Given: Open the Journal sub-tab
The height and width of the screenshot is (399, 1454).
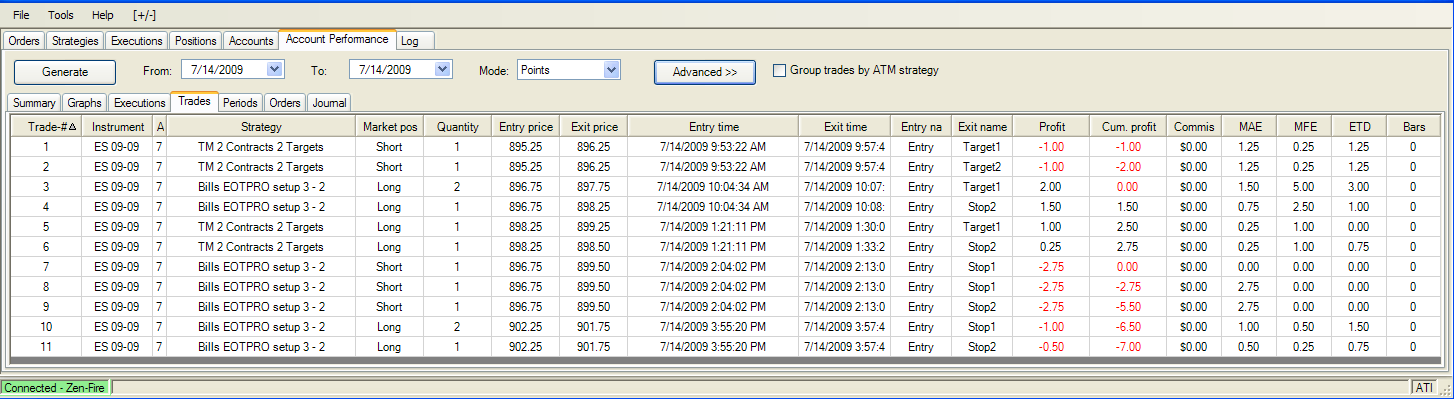Looking at the screenshot, I should 328,103.
